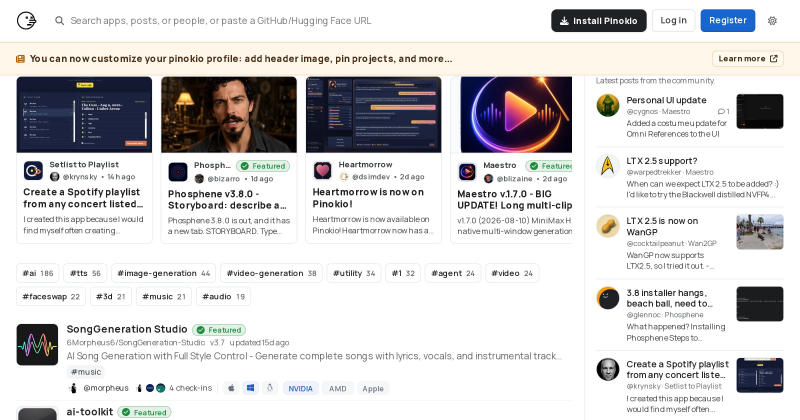The width and height of the screenshot is (800, 420).
Task: Filter by the #3d tag
Action: [111, 297]
